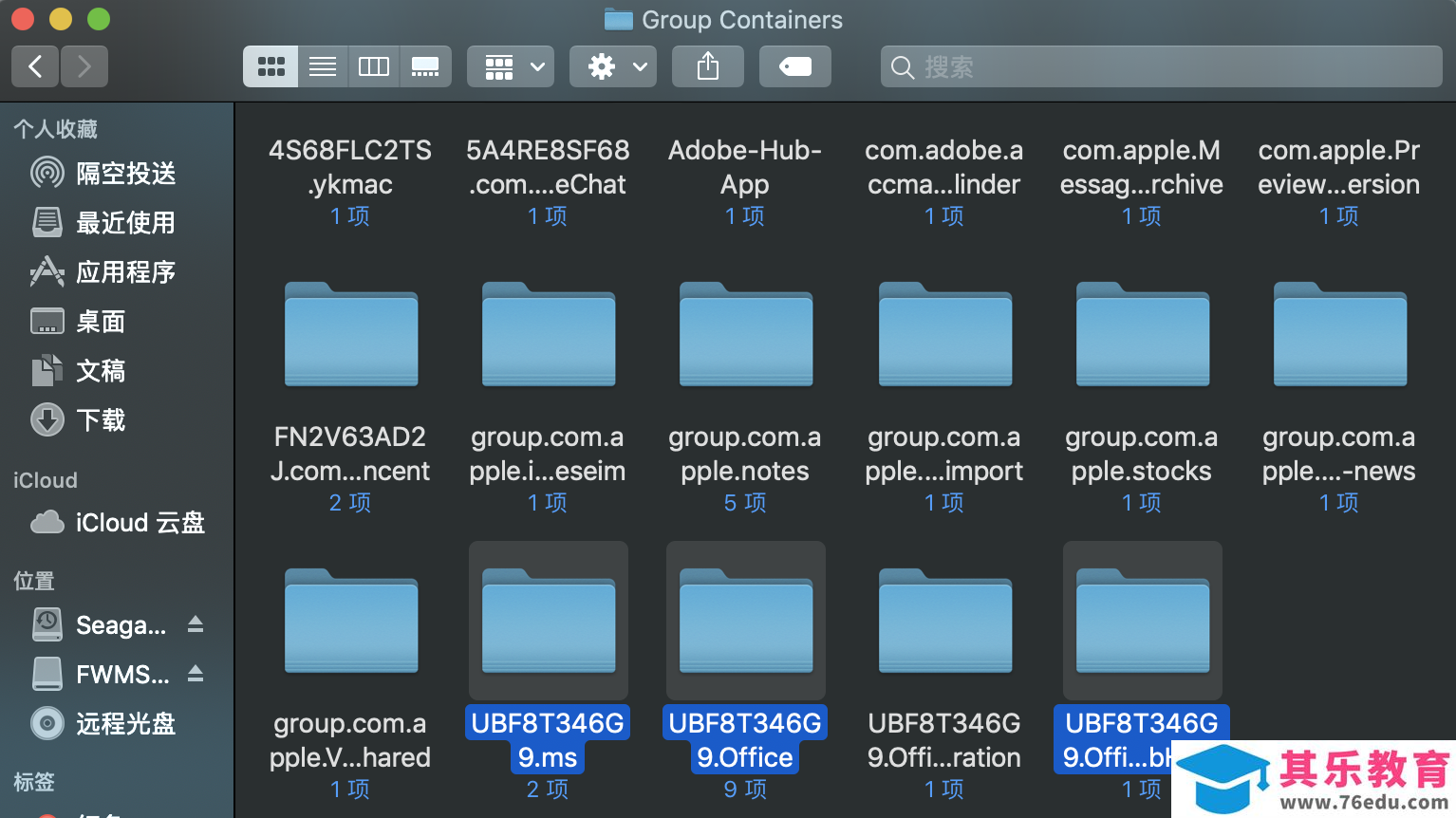Eject the FWMS... volume
Viewport: 1456px width, 818px height.
pos(196,674)
